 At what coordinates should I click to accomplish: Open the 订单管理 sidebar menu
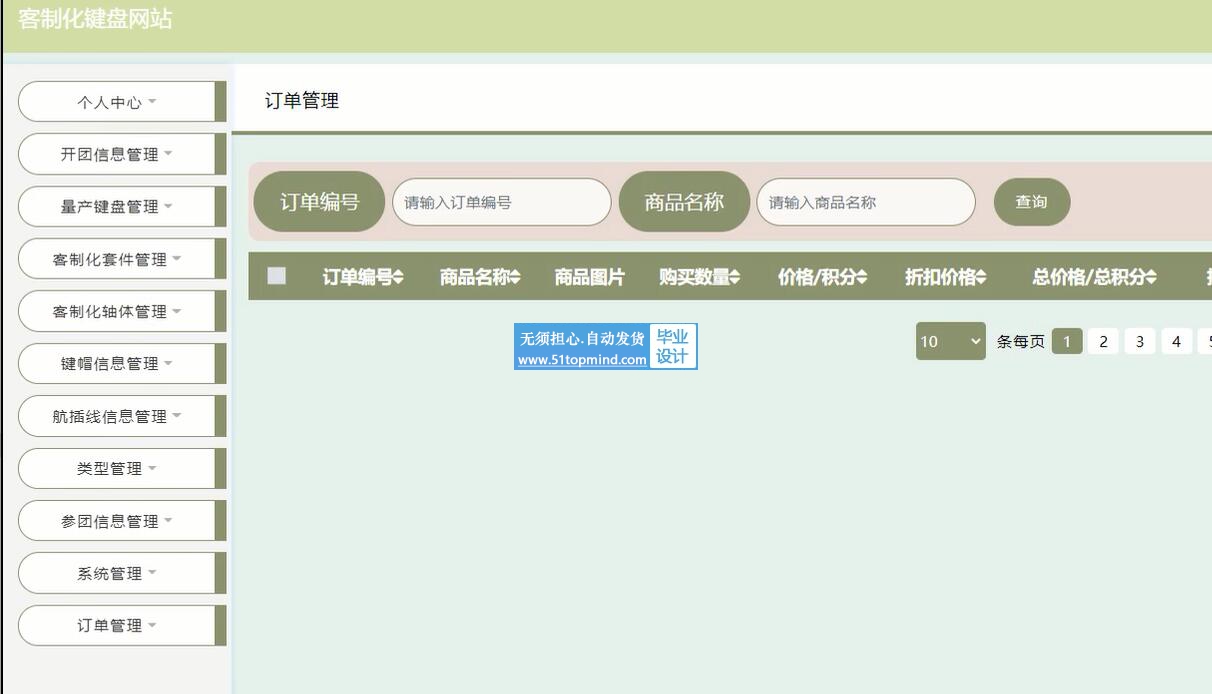pos(117,625)
